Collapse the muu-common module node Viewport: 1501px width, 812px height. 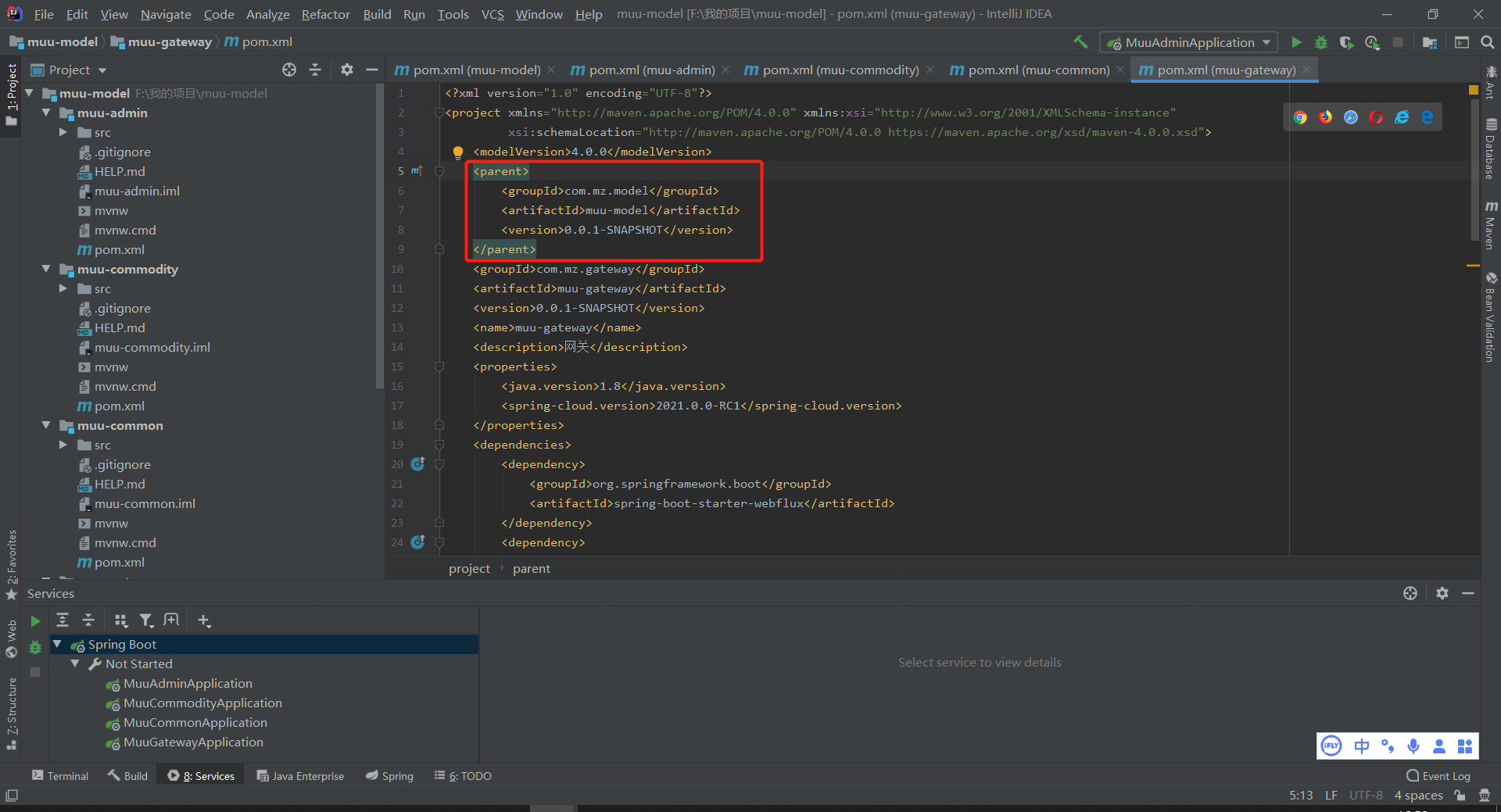pyautogui.click(x=46, y=425)
